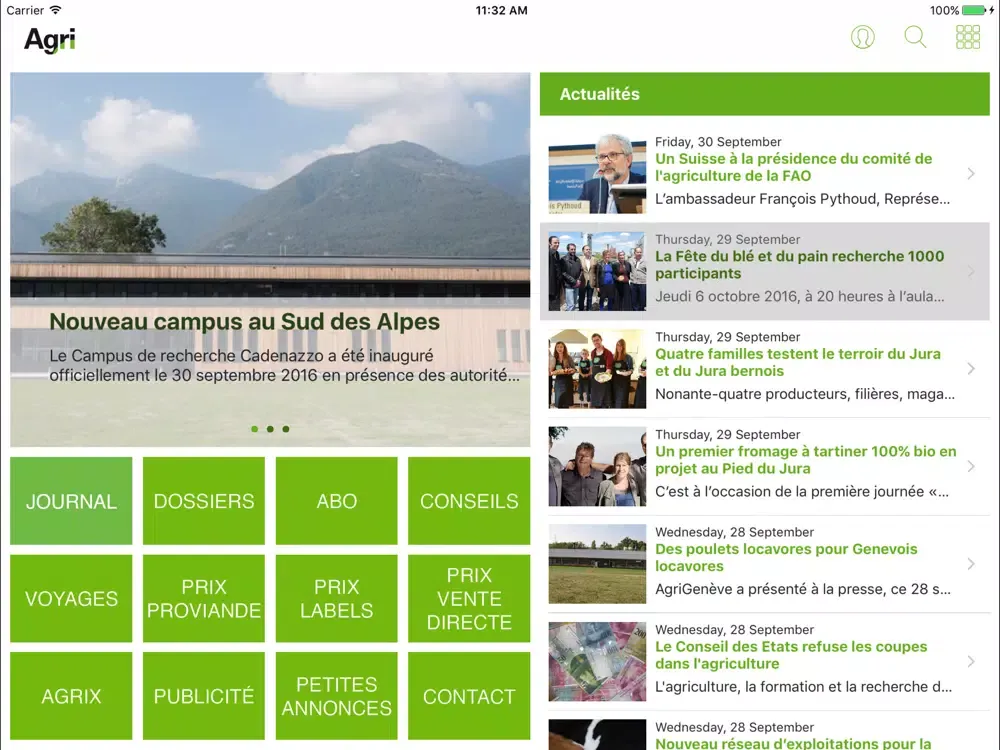Tap the Carrier label in status bar
This screenshot has height=750, width=1000.
tap(26, 10)
